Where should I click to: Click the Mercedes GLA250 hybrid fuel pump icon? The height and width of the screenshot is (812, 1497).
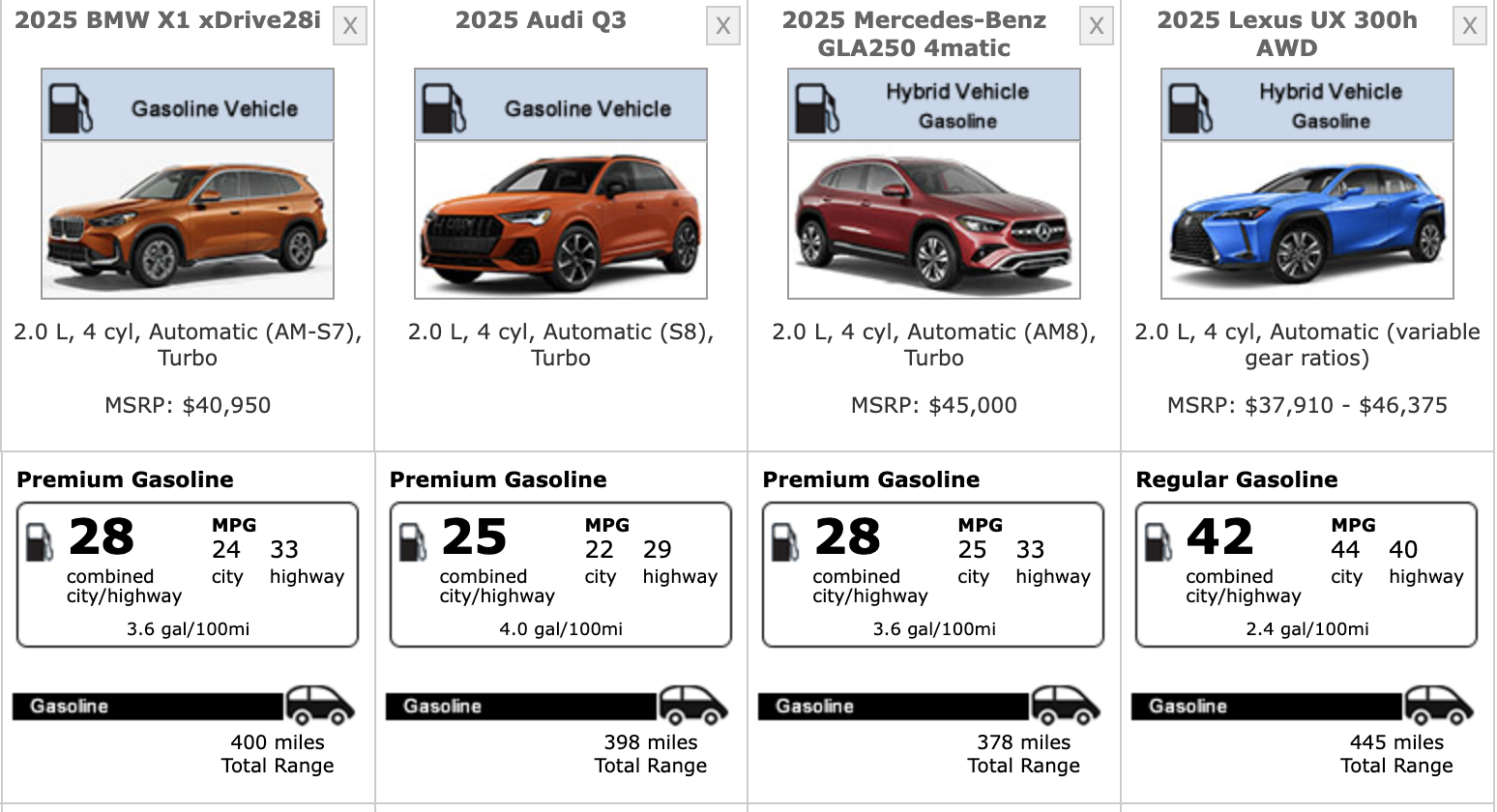pos(817,108)
